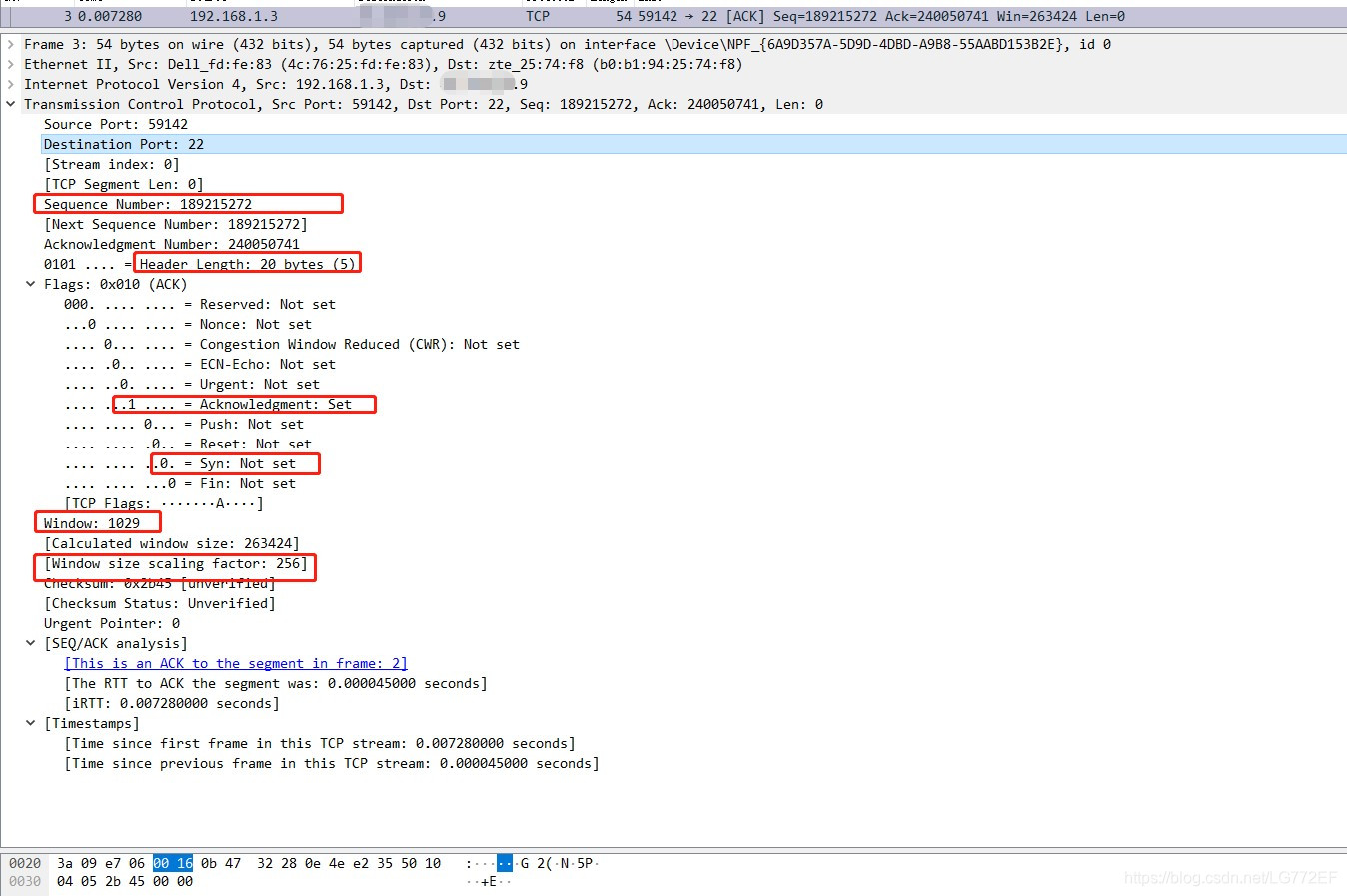This screenshot has height=896, width=1347.
Task: Expand the Frame 3 details row
Action: click(x=11, y=44)
